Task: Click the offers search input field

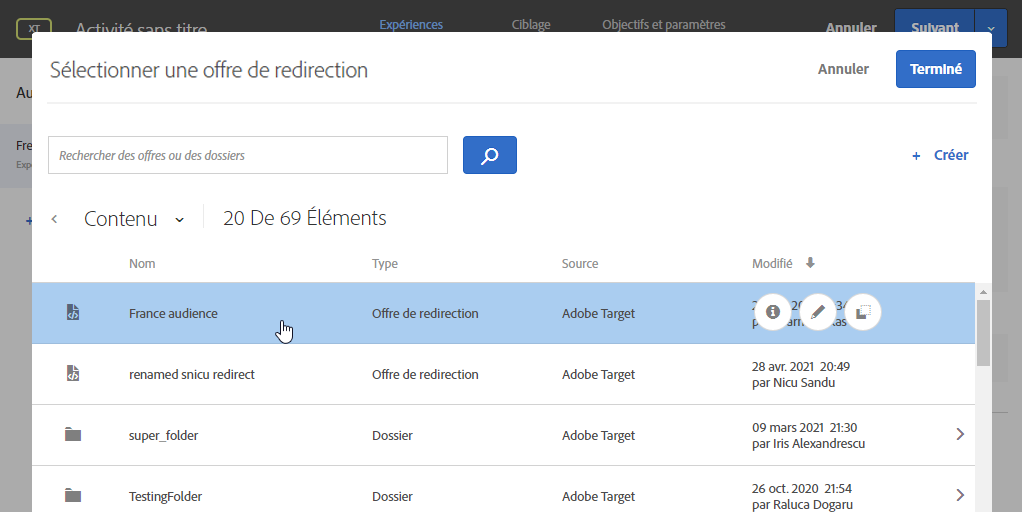Action: tap(248, 155)
